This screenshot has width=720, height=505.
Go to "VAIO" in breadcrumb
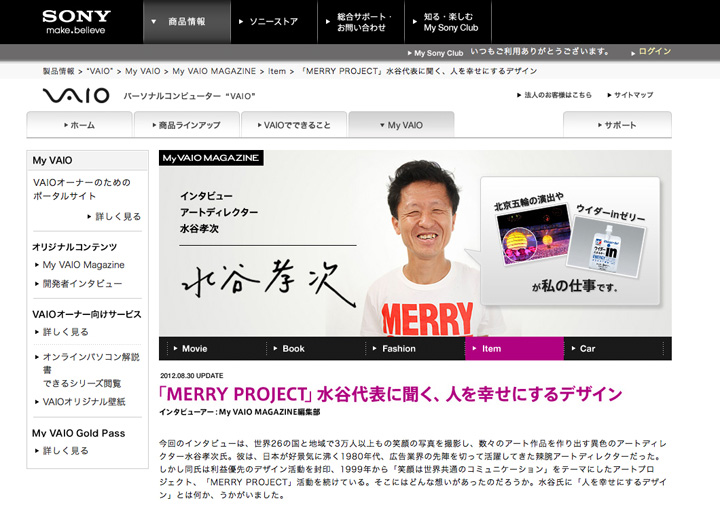pyautogui.click(x=100, y=71)
